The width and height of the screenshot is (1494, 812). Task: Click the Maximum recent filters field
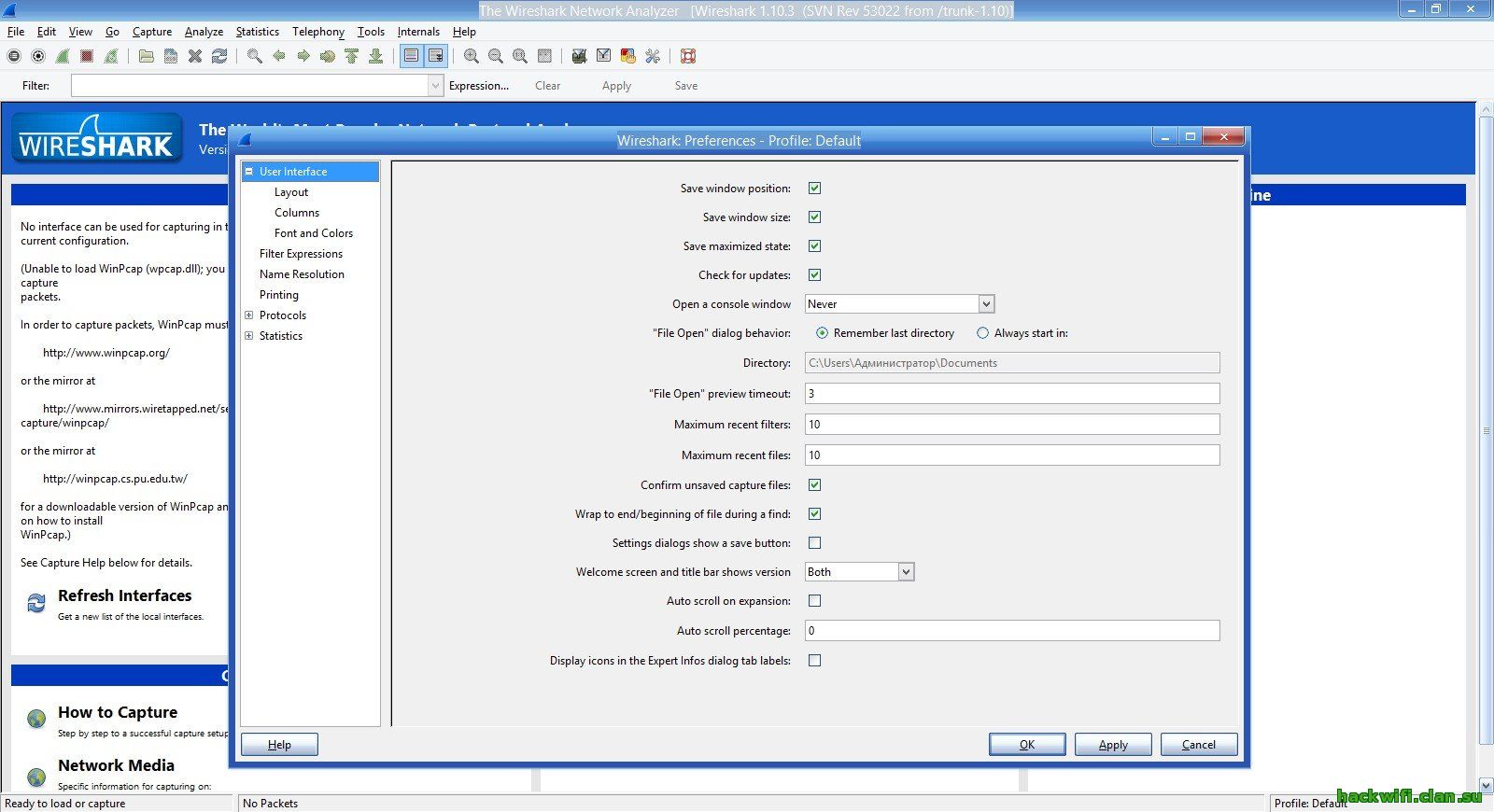pyautogui.click(x=1012, y=425)
